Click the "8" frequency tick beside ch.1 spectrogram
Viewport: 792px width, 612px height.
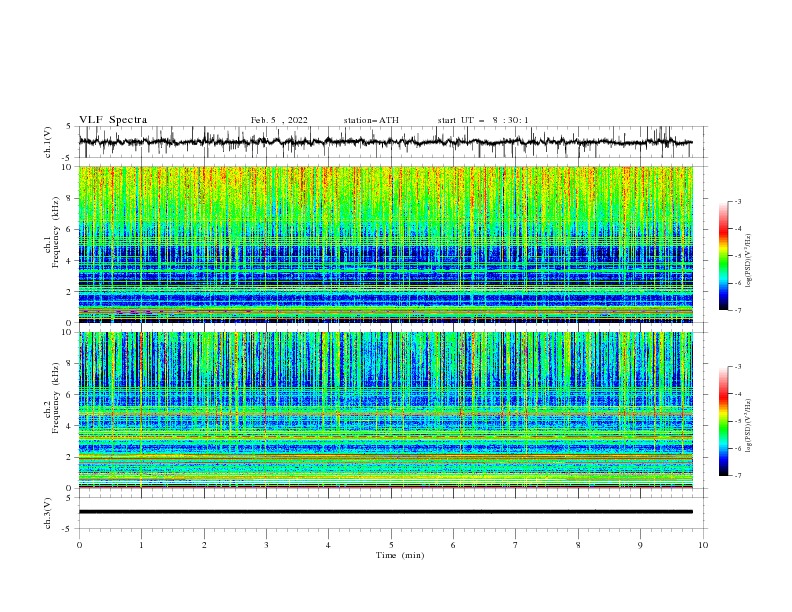click(69, 198)
